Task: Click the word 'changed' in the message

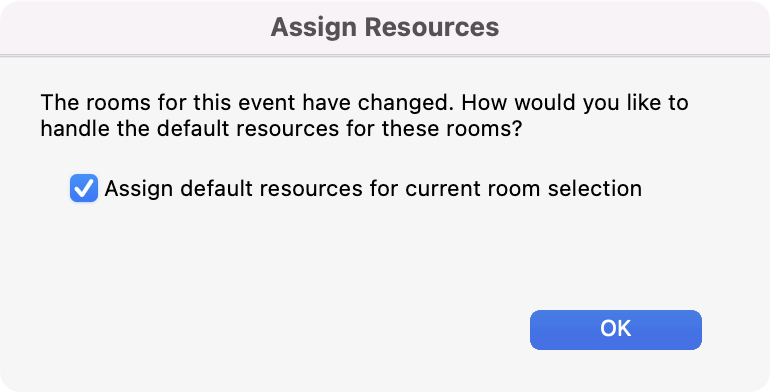Action: coord(405,103)
